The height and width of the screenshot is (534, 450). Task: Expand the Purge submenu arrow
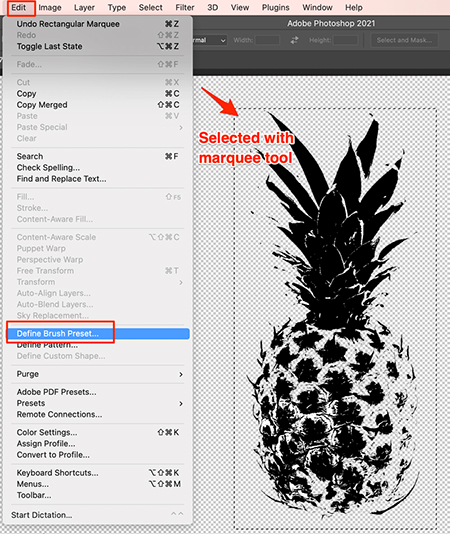click(x=181, y=374)
